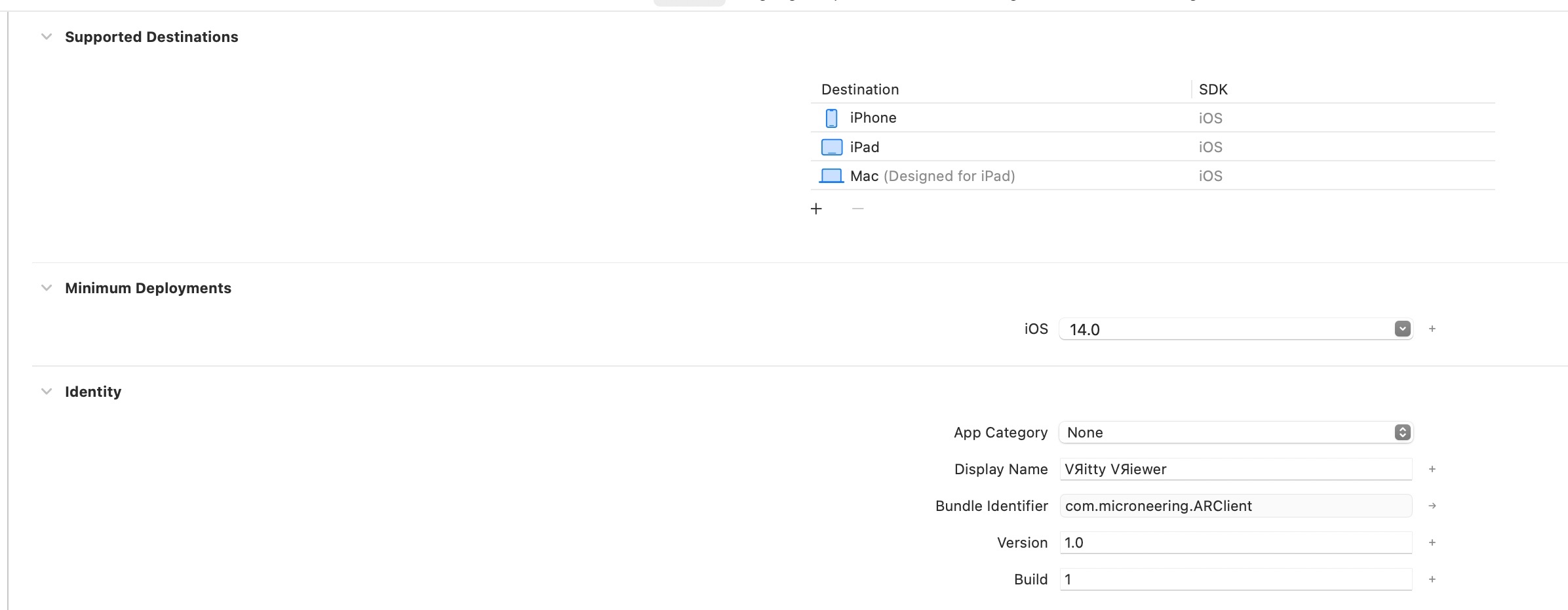Click the plus icon next to Version
The height and width of the screenshot is (610, 1568).
click(x=1432, y=542)
